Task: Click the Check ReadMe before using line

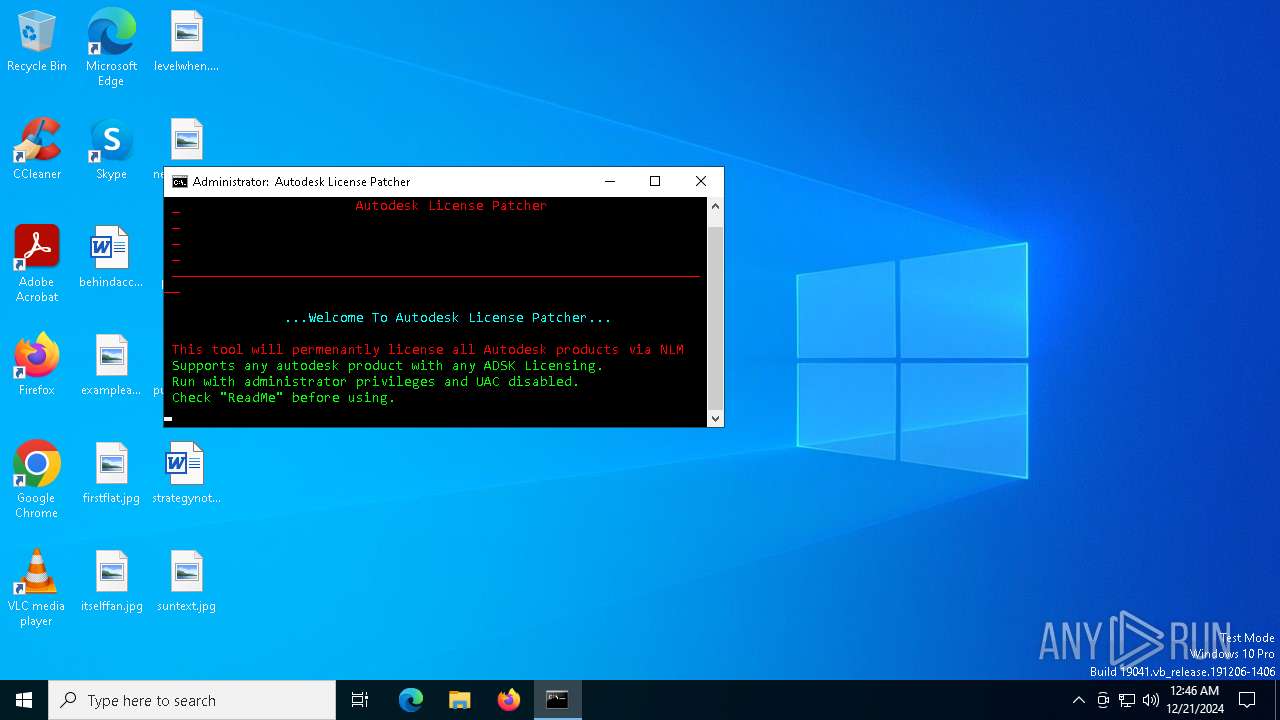Action: point(284,398)
